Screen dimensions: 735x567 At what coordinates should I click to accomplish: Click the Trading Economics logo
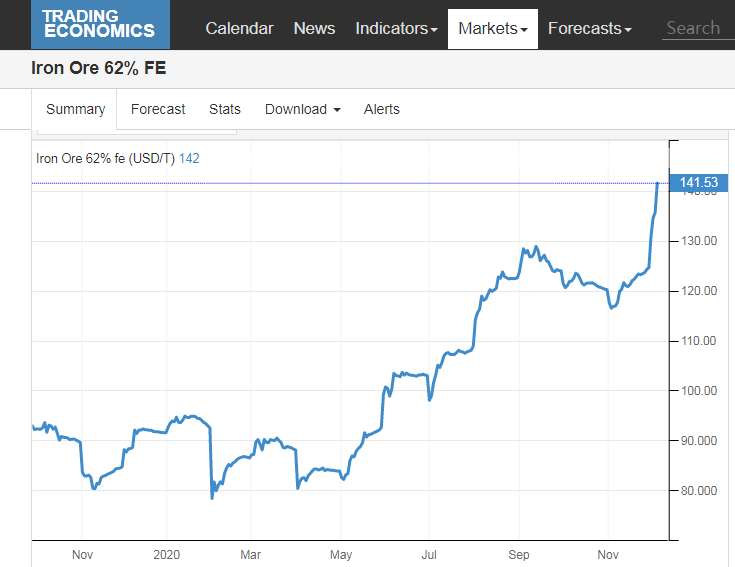click(x=100, y=25)
